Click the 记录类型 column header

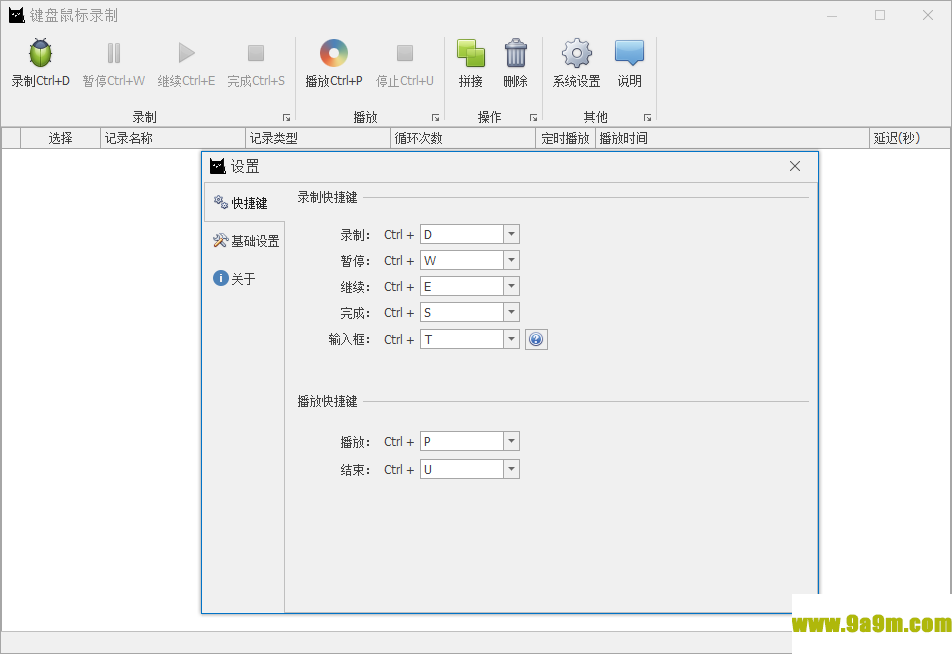[318, 138]
